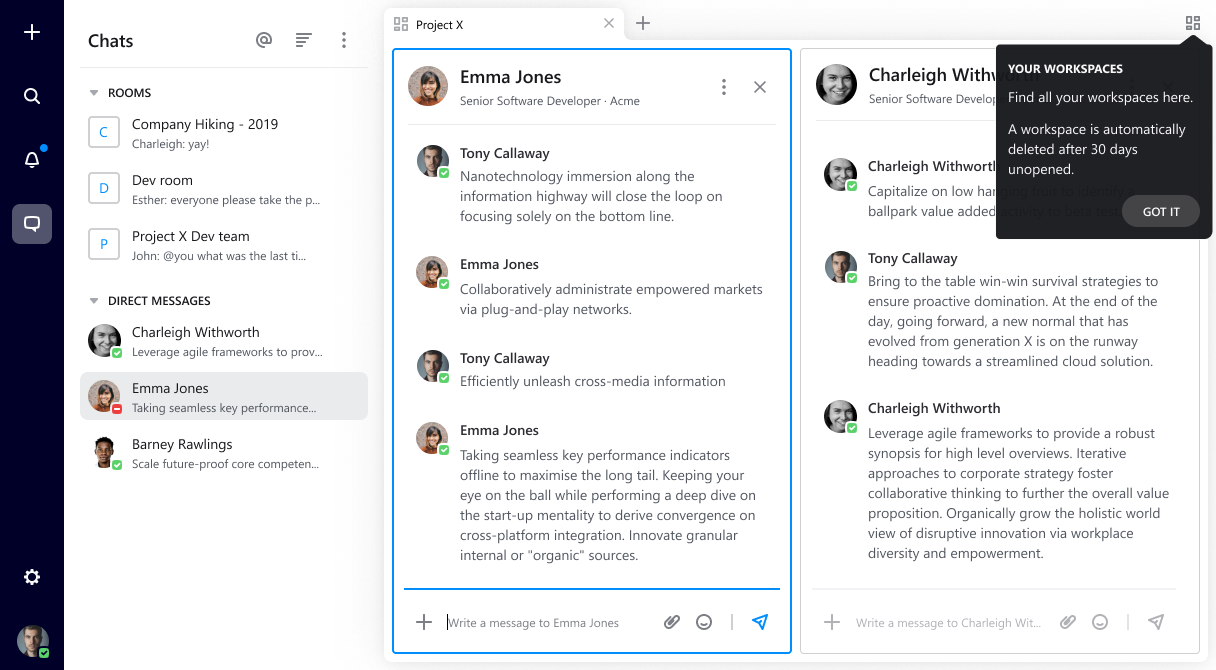Open Chats panel three-dot menu
This screenshot has height=670, width=1216.
point(344,40)
